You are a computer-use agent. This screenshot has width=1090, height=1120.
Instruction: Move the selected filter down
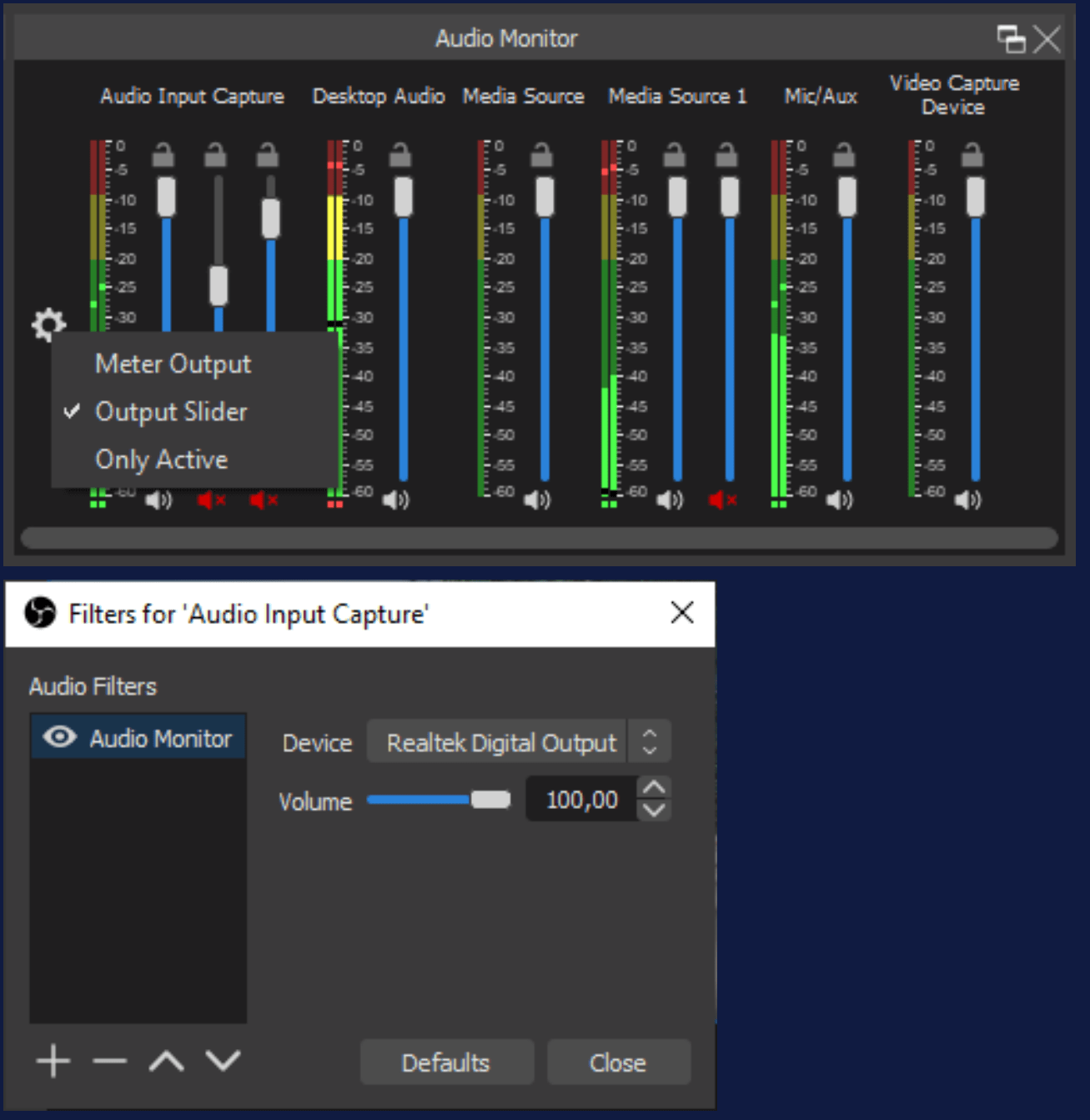(x=223, y=1061)
